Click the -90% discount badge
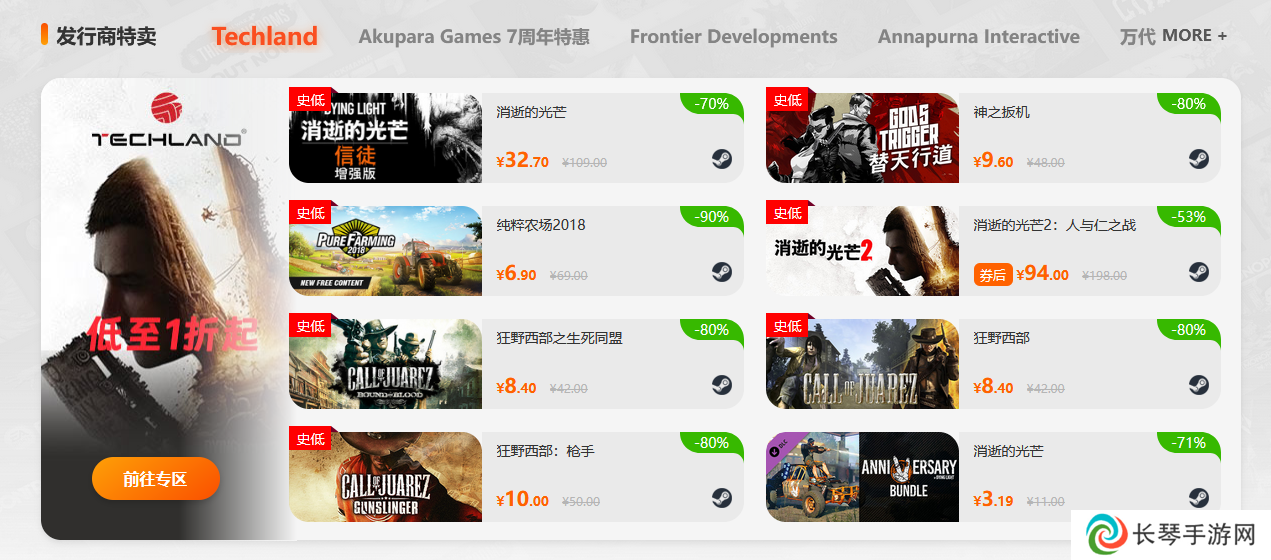Viewport: 1271px width, 560px height. 712,217
